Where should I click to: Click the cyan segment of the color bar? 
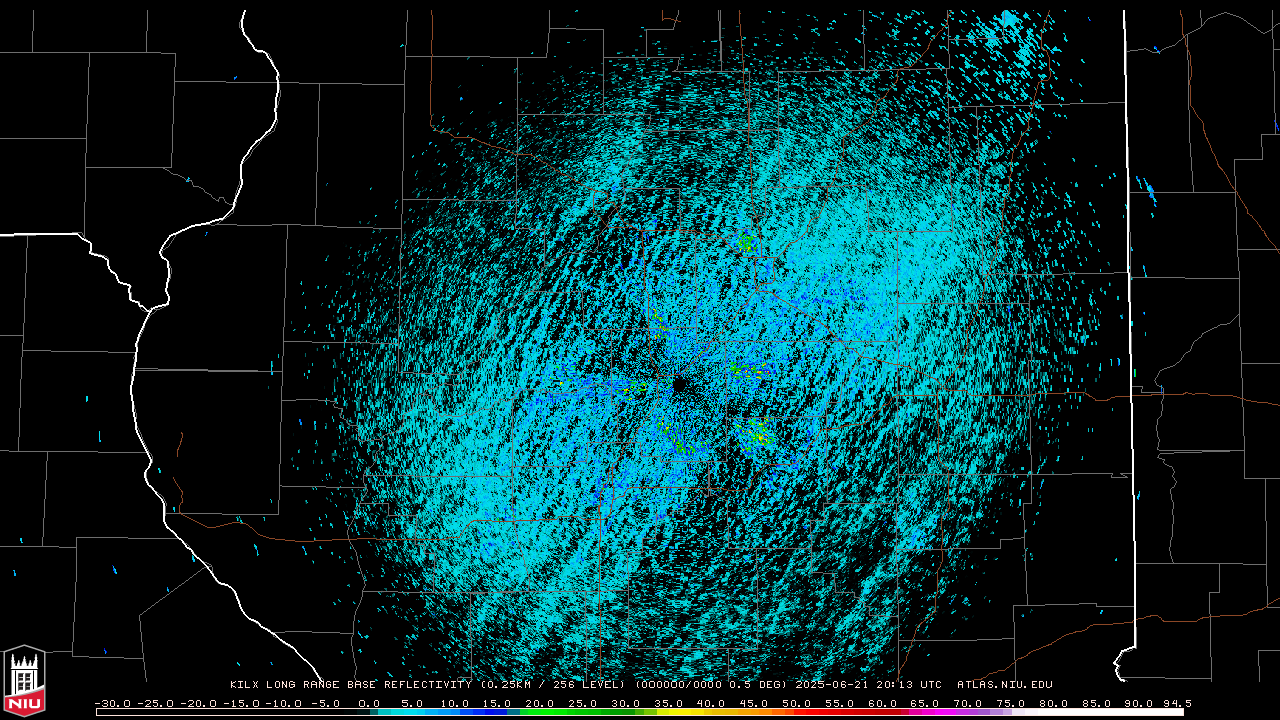400,712
